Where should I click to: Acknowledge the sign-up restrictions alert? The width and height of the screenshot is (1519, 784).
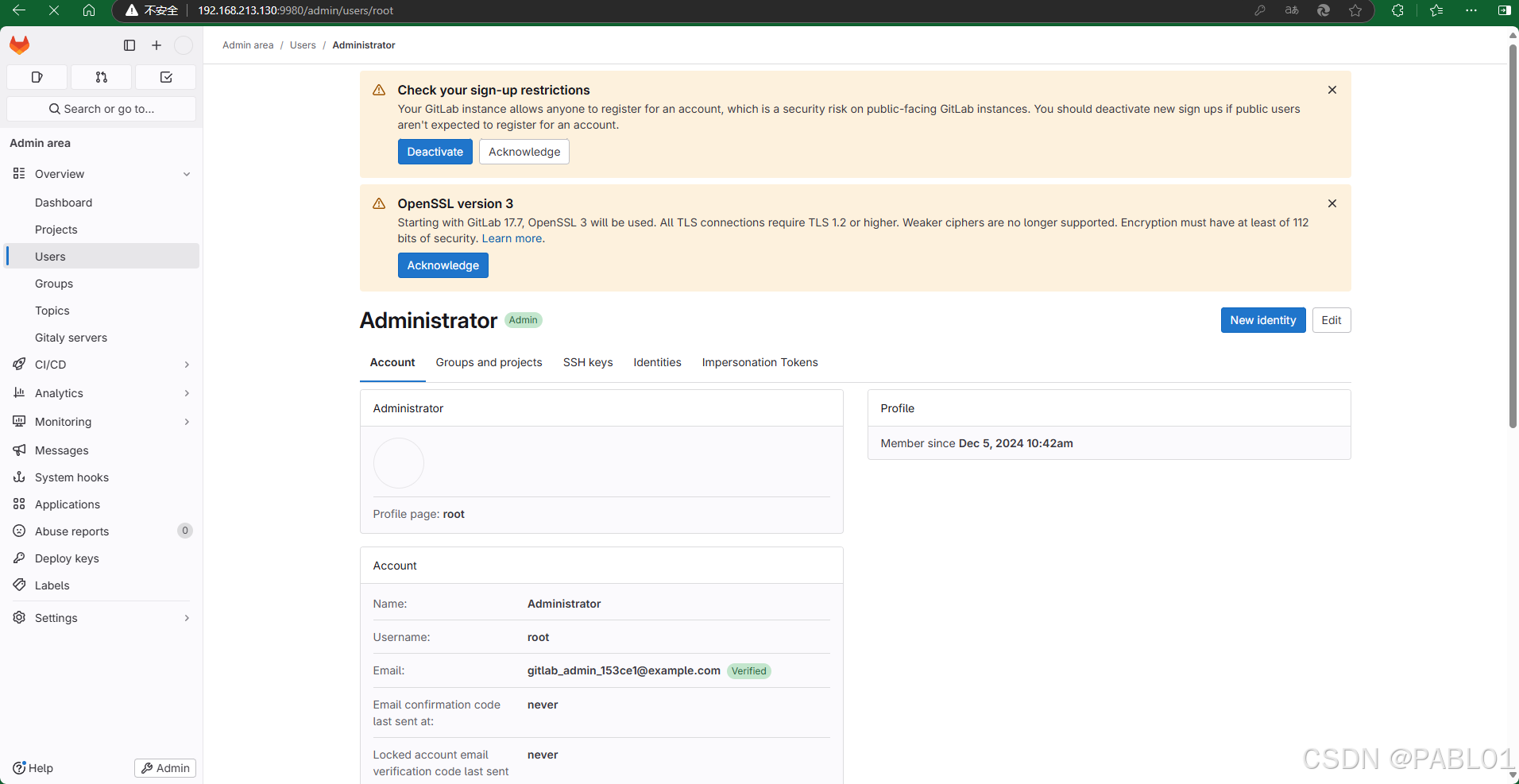click(524, 152)
